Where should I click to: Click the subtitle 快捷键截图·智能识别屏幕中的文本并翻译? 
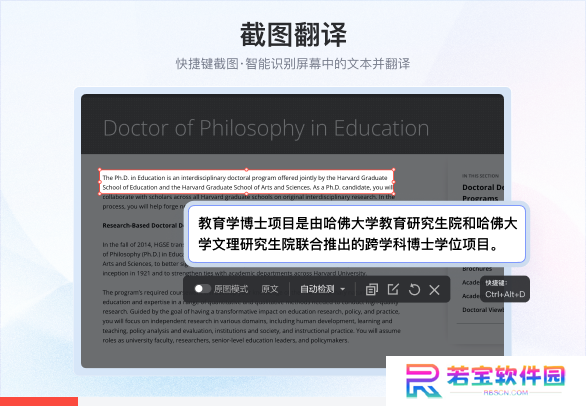pos(293,64)
